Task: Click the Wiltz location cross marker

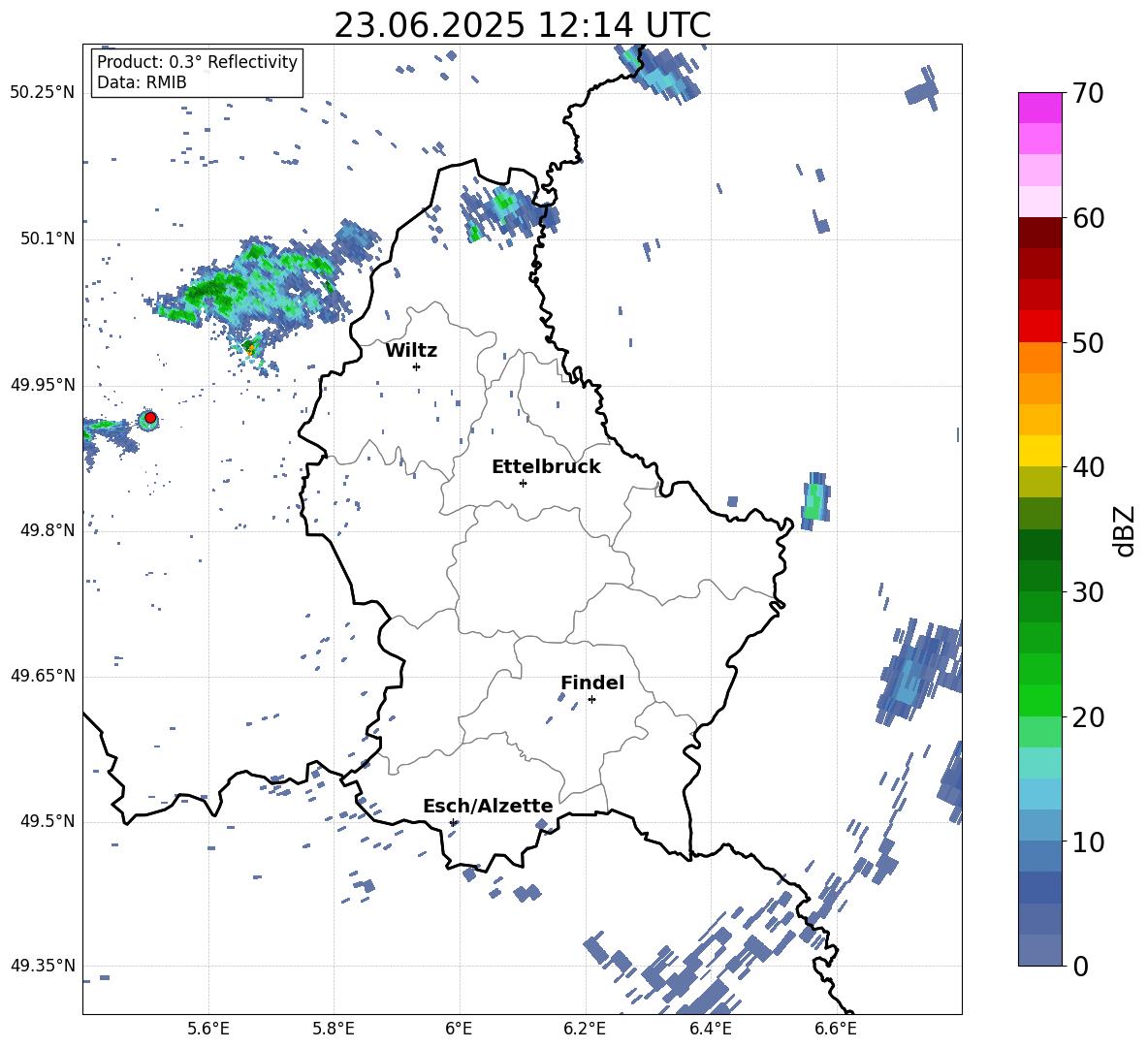Action: [x=416, y=366]
